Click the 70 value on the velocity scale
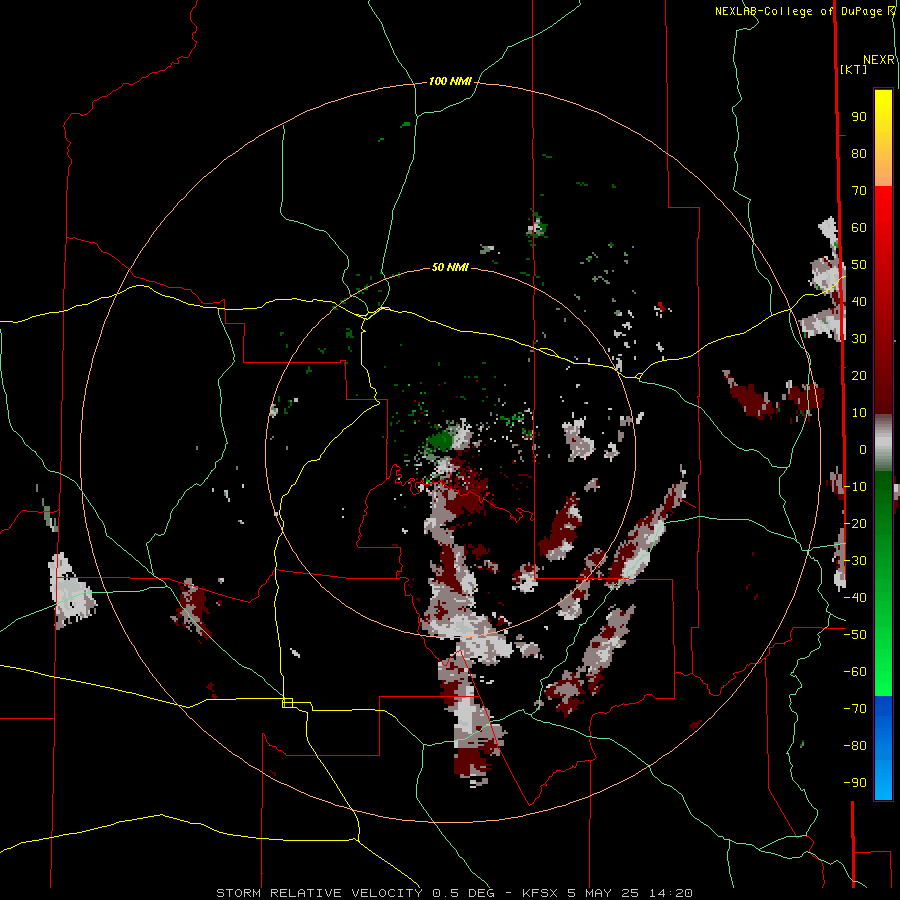The height and width of the screenshot is (900, 900). click(x=859, y=191)
